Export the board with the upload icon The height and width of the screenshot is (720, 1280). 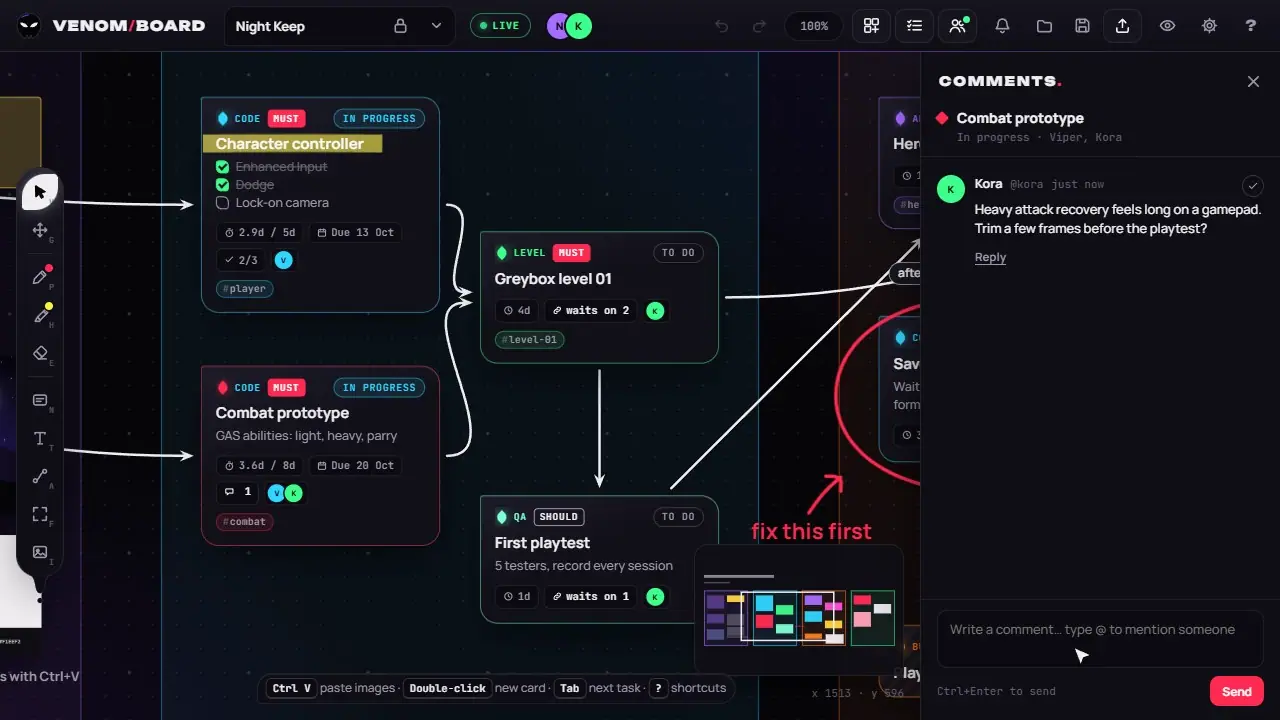tap(1122, 26)
